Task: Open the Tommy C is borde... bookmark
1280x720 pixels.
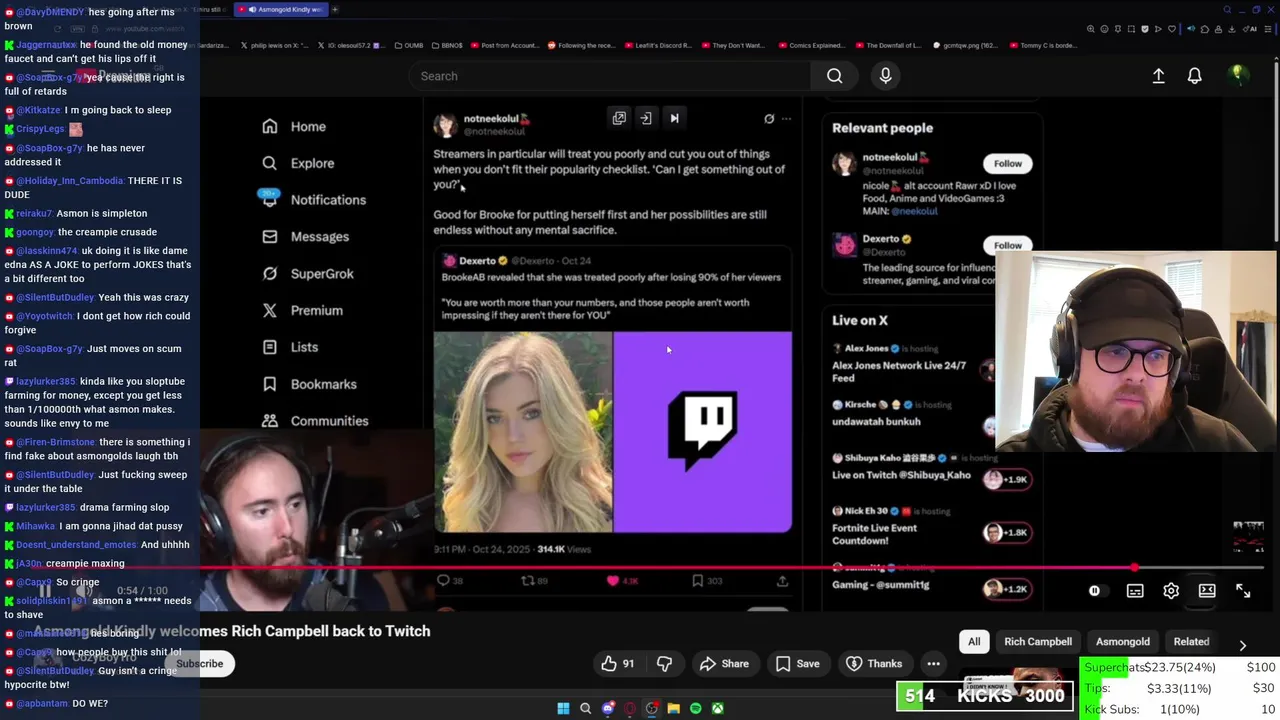Action: (1044, 45)
